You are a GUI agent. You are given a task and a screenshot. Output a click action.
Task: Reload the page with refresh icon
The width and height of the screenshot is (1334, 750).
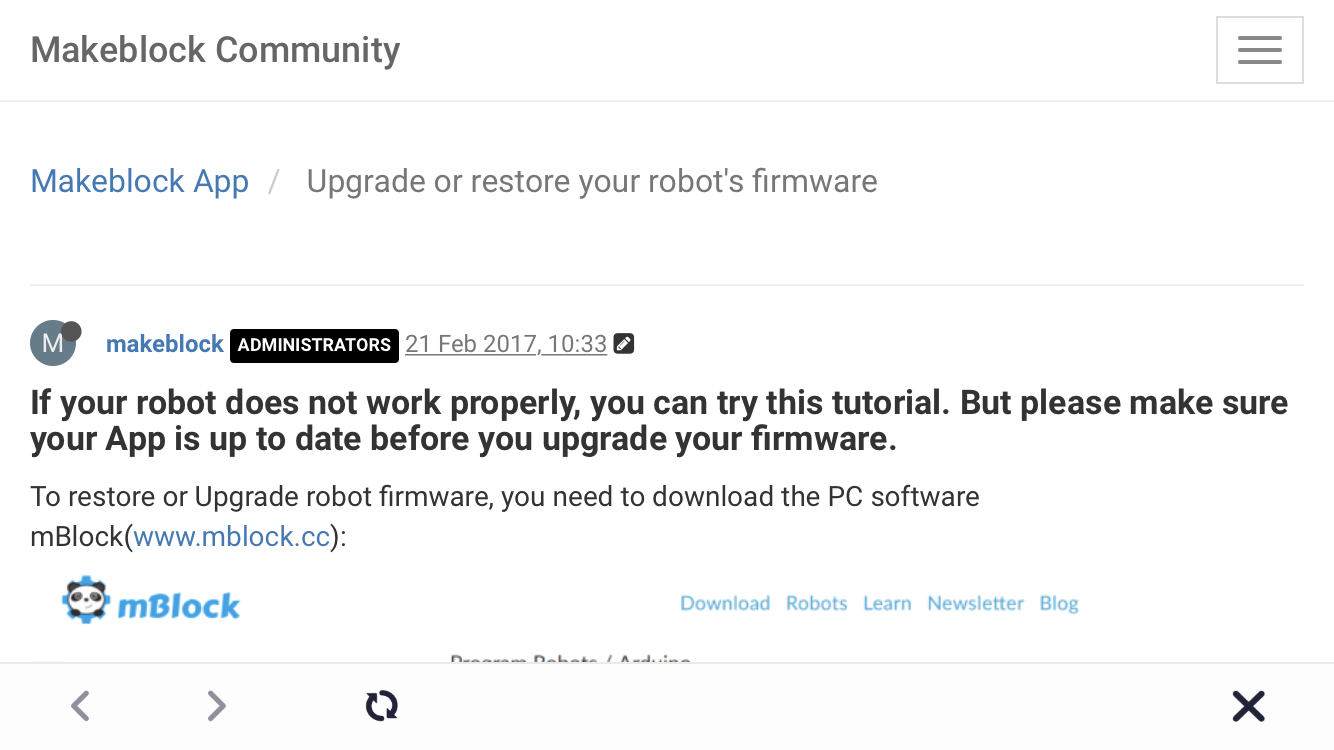click(382, 706)
